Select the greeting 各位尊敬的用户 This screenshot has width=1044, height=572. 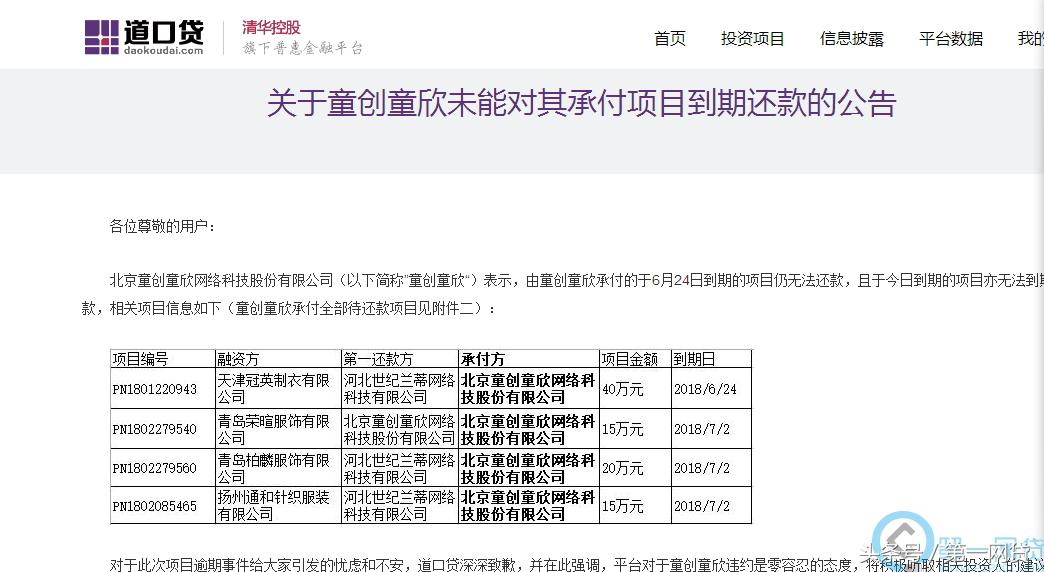point(162,226)
